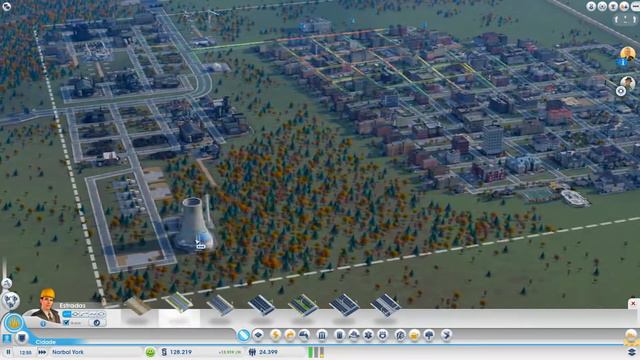Screen dimensions: 640x360
Task: Open the Police badge menu
Action: (x=382, y=335)
